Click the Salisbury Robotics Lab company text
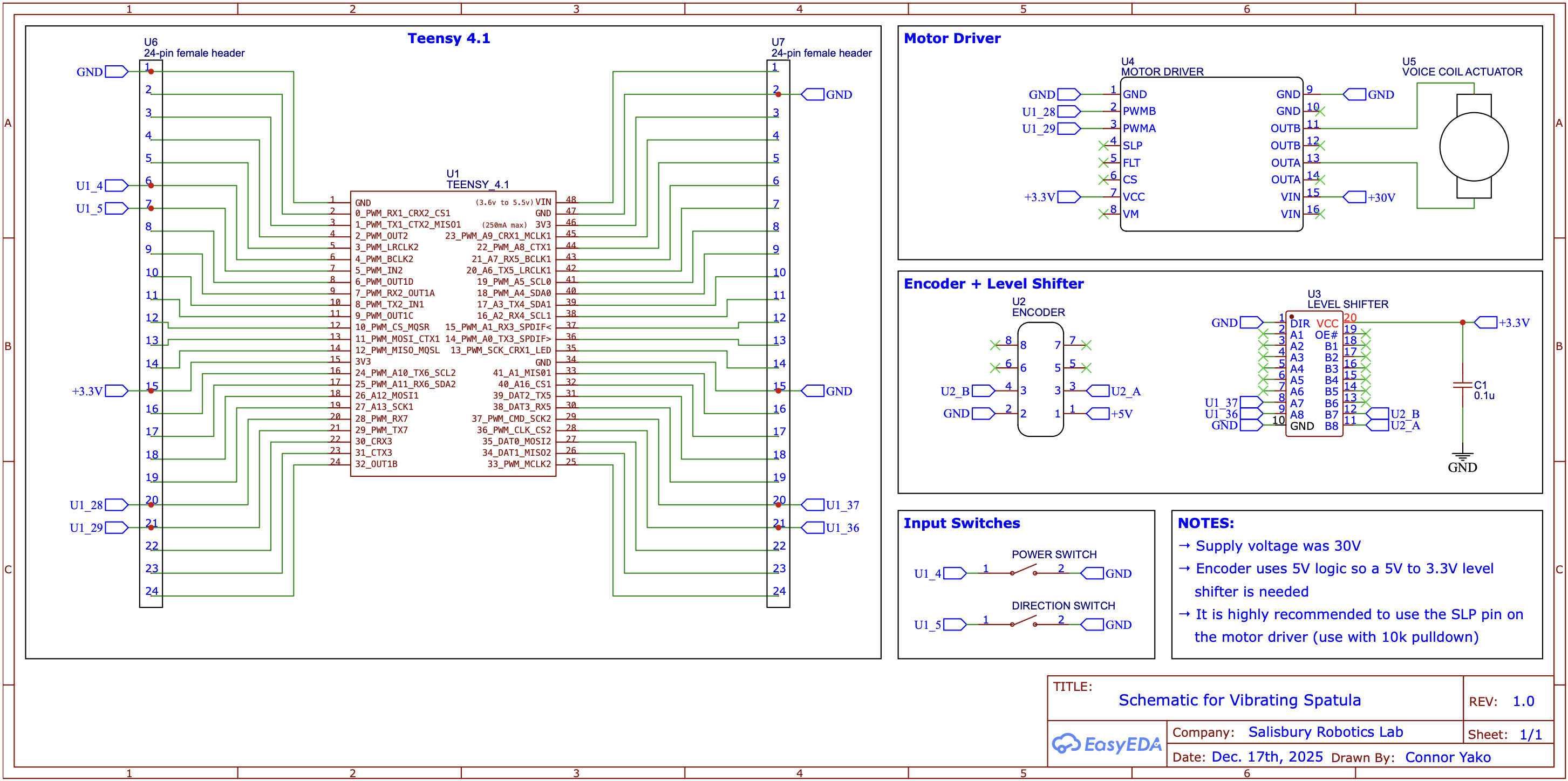This screenshot has width=1568, height=781. coord(1325,732)
